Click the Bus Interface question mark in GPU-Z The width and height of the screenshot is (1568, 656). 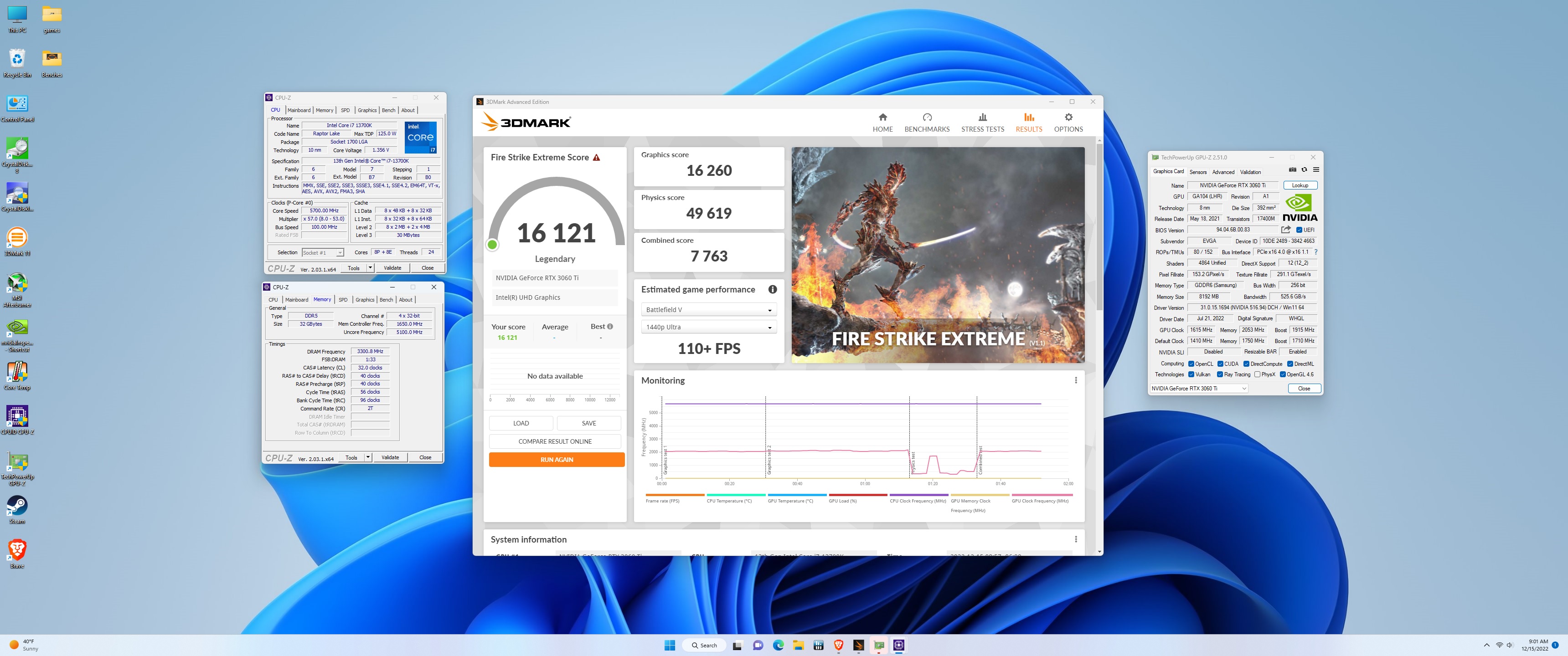tap(1315, 252)
